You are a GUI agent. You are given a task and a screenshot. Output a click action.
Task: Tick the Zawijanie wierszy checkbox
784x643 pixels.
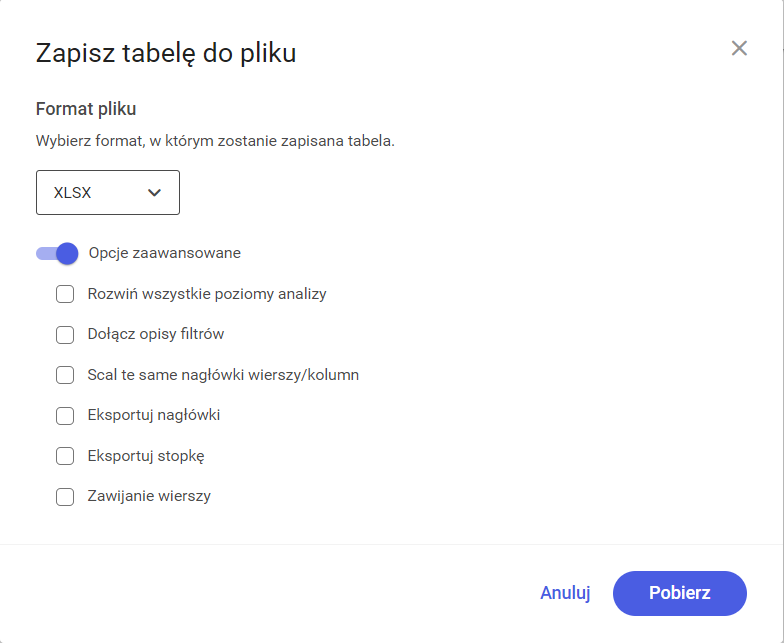(65, 497)
